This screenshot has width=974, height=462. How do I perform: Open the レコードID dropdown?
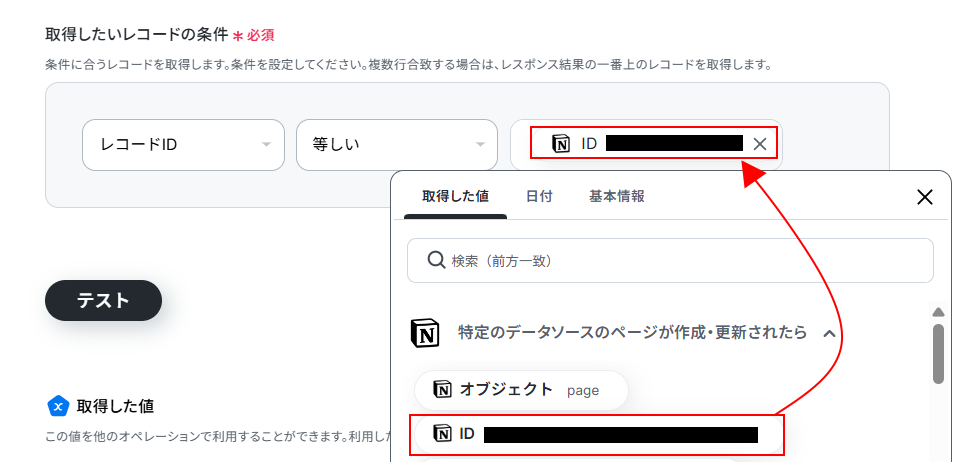click(183, 145)
